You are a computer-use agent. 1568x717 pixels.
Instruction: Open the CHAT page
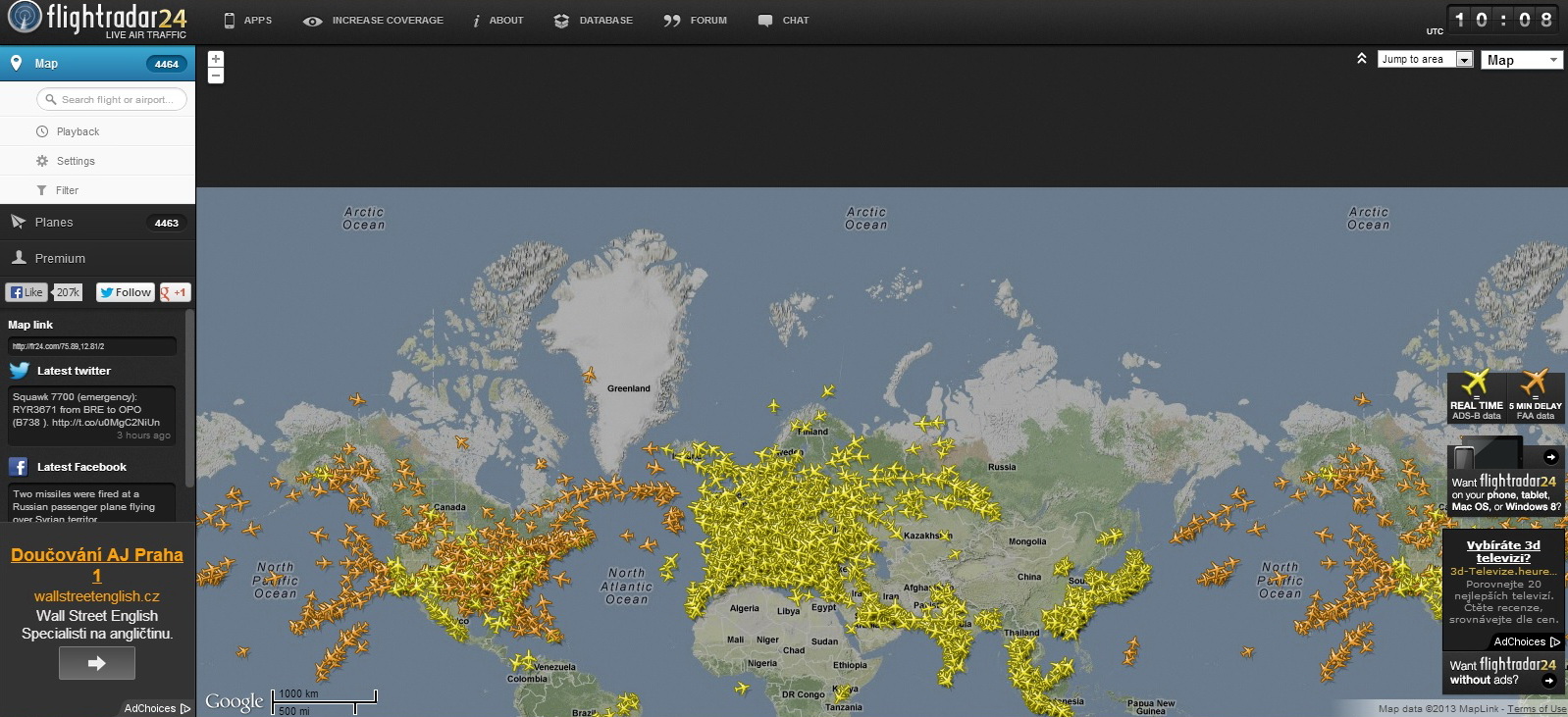tap(783, 21)
